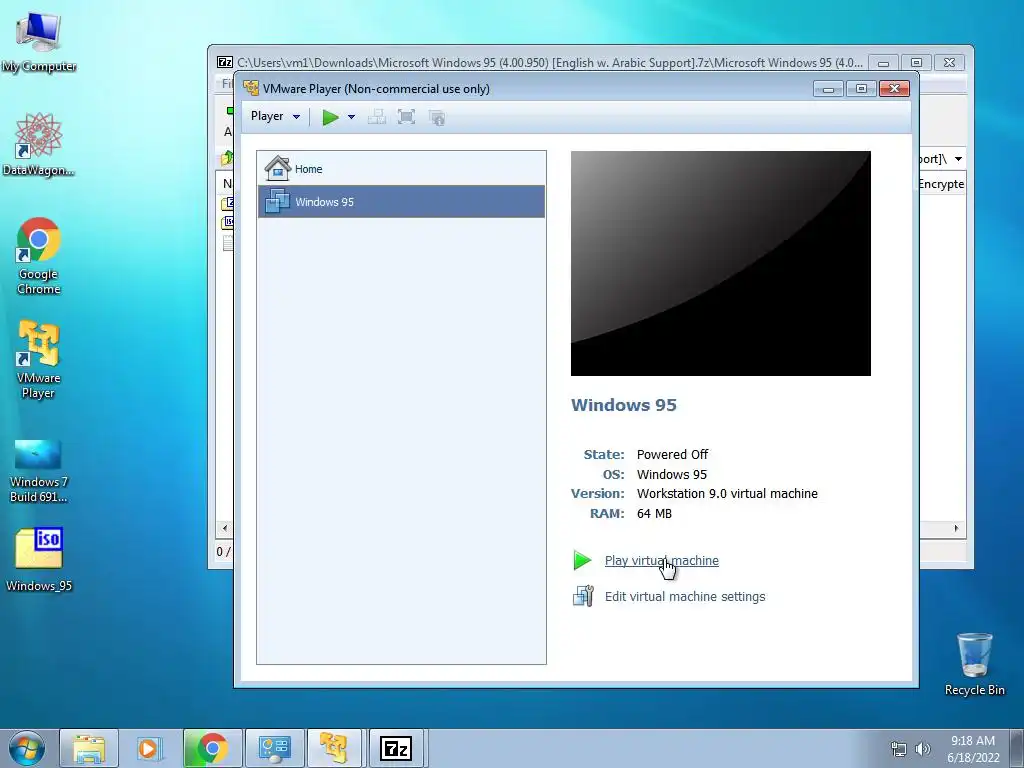Click Send Ctrl+Alt+Del toolbar icon
This screenshot has height=768, width=1024.
[x=376, y=117]
